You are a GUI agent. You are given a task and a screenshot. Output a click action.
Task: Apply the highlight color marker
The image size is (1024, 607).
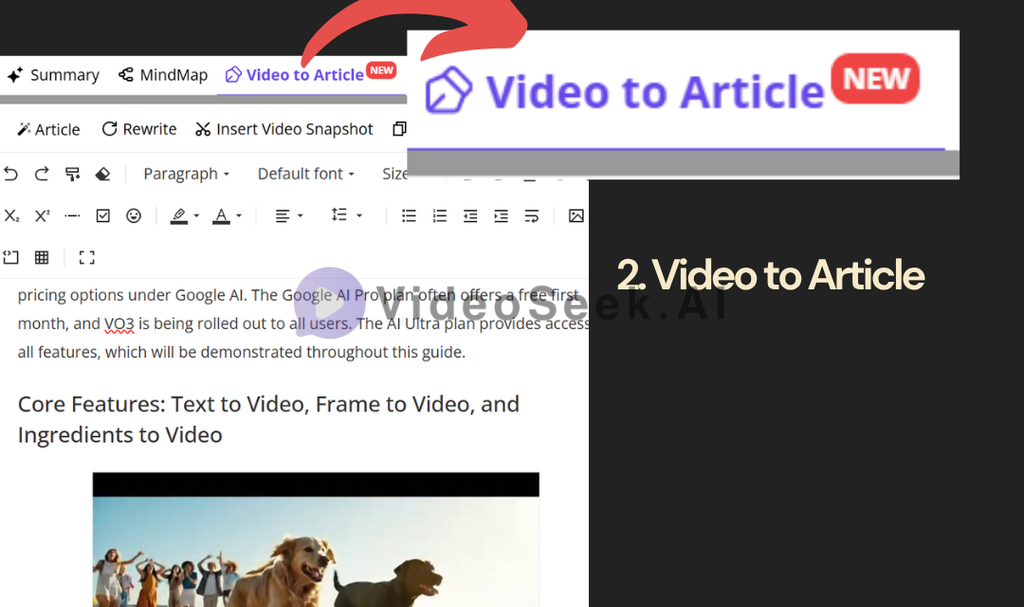(179, 216)
